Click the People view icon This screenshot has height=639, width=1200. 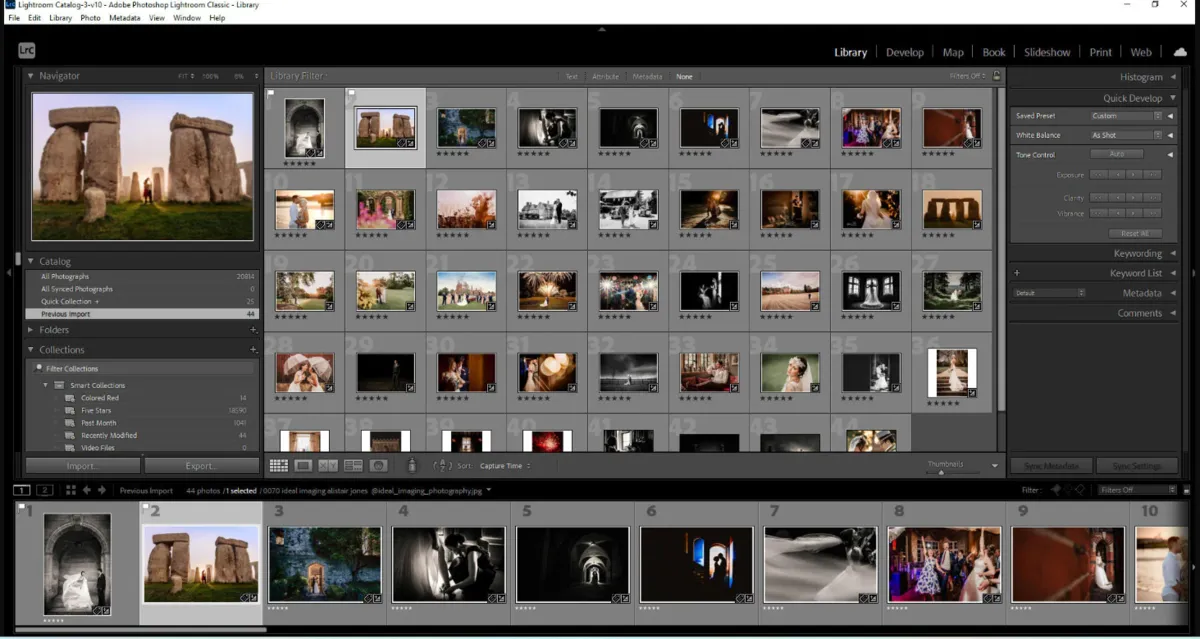coord(377,465)
